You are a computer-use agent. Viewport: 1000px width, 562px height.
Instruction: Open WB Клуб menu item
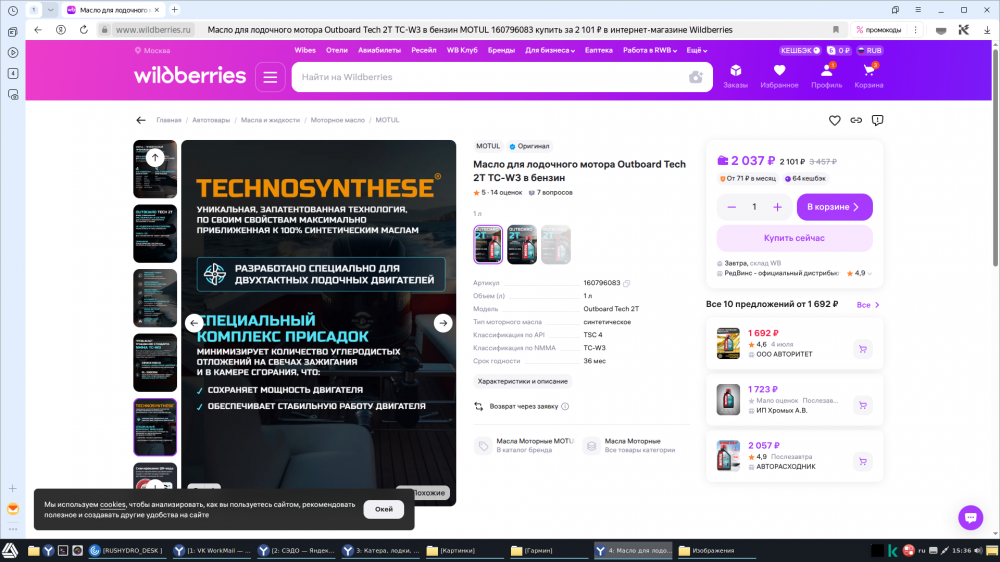462,50
